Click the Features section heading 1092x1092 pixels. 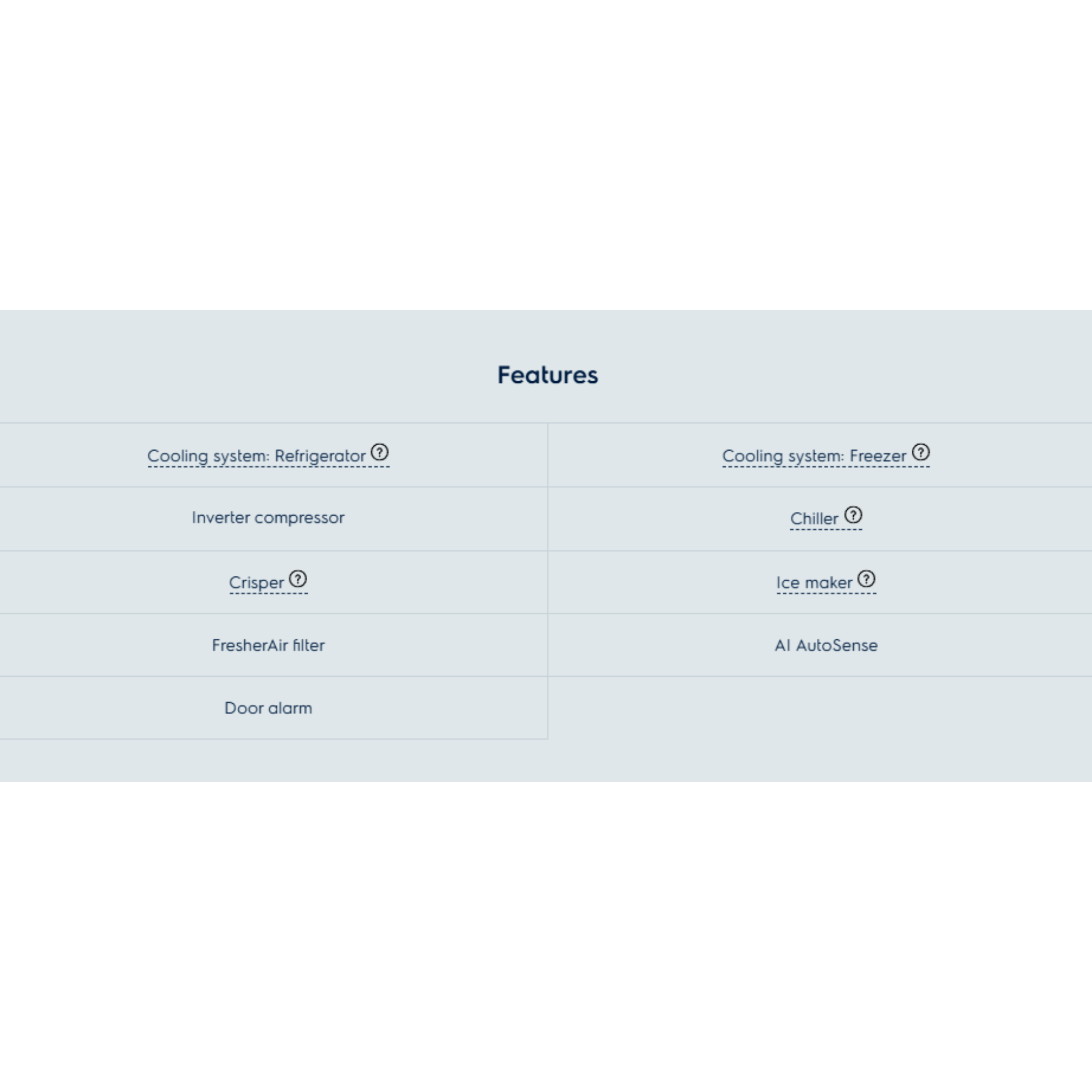pos(547,375)
